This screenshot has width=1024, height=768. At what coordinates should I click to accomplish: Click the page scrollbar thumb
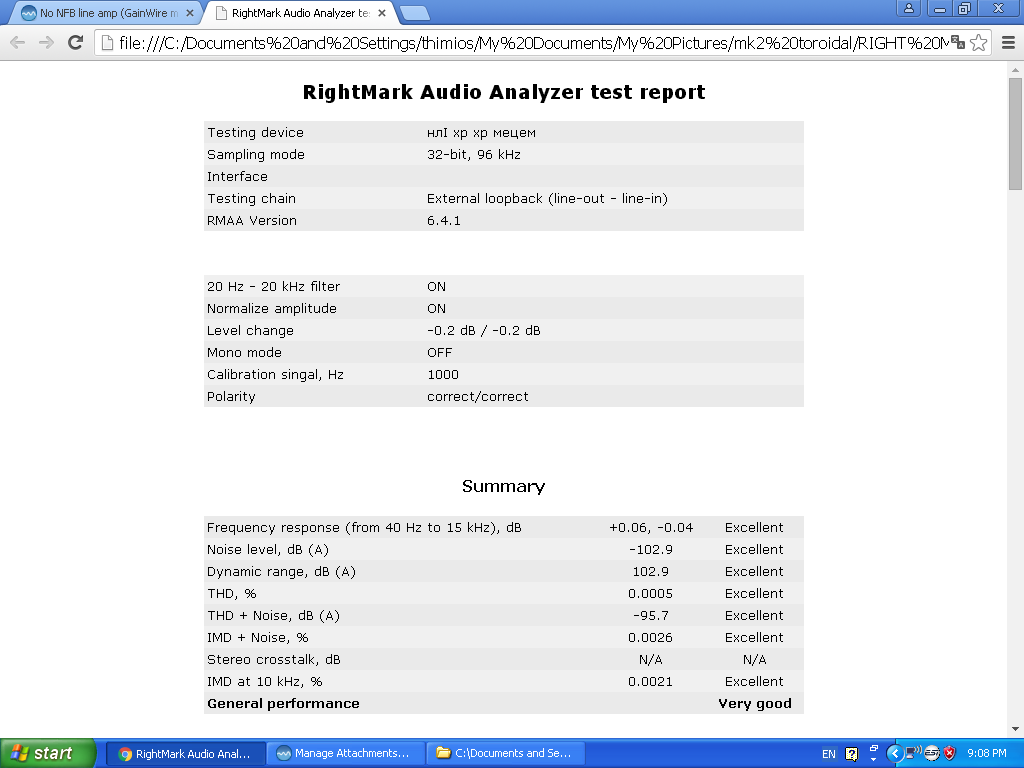point(1015,133)
